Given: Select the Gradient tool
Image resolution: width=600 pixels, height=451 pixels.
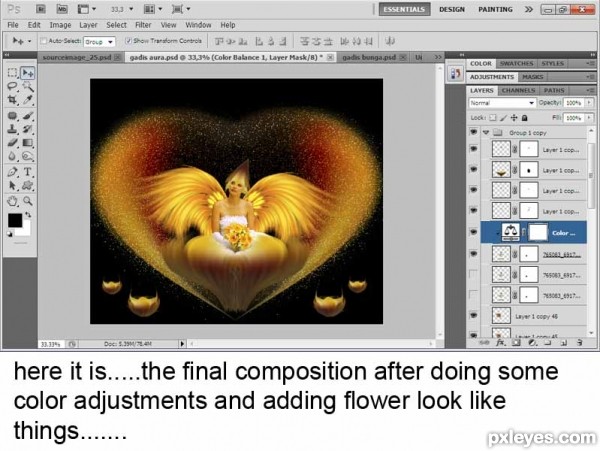Looking at the screenshot, I should (28, 143).
